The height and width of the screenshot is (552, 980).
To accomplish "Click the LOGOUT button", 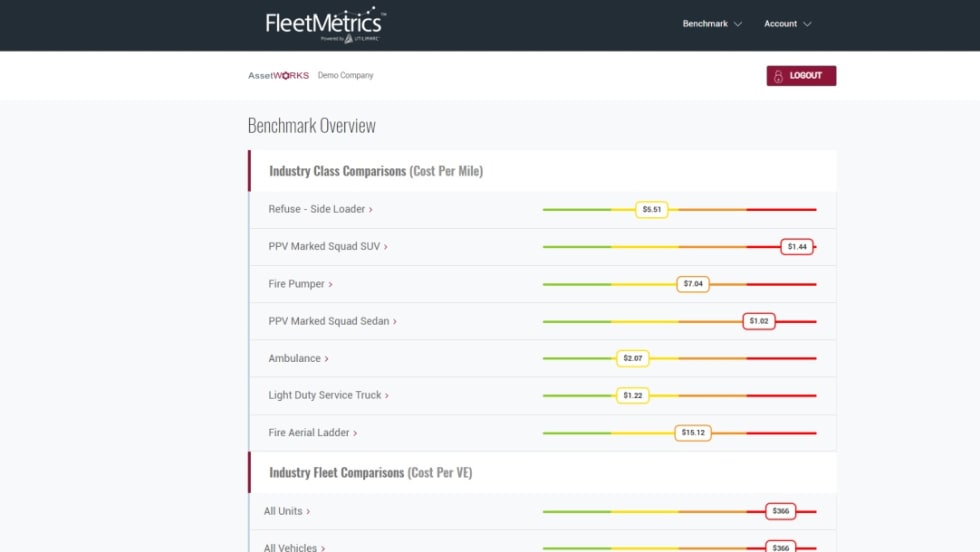I will coord(801,76).
